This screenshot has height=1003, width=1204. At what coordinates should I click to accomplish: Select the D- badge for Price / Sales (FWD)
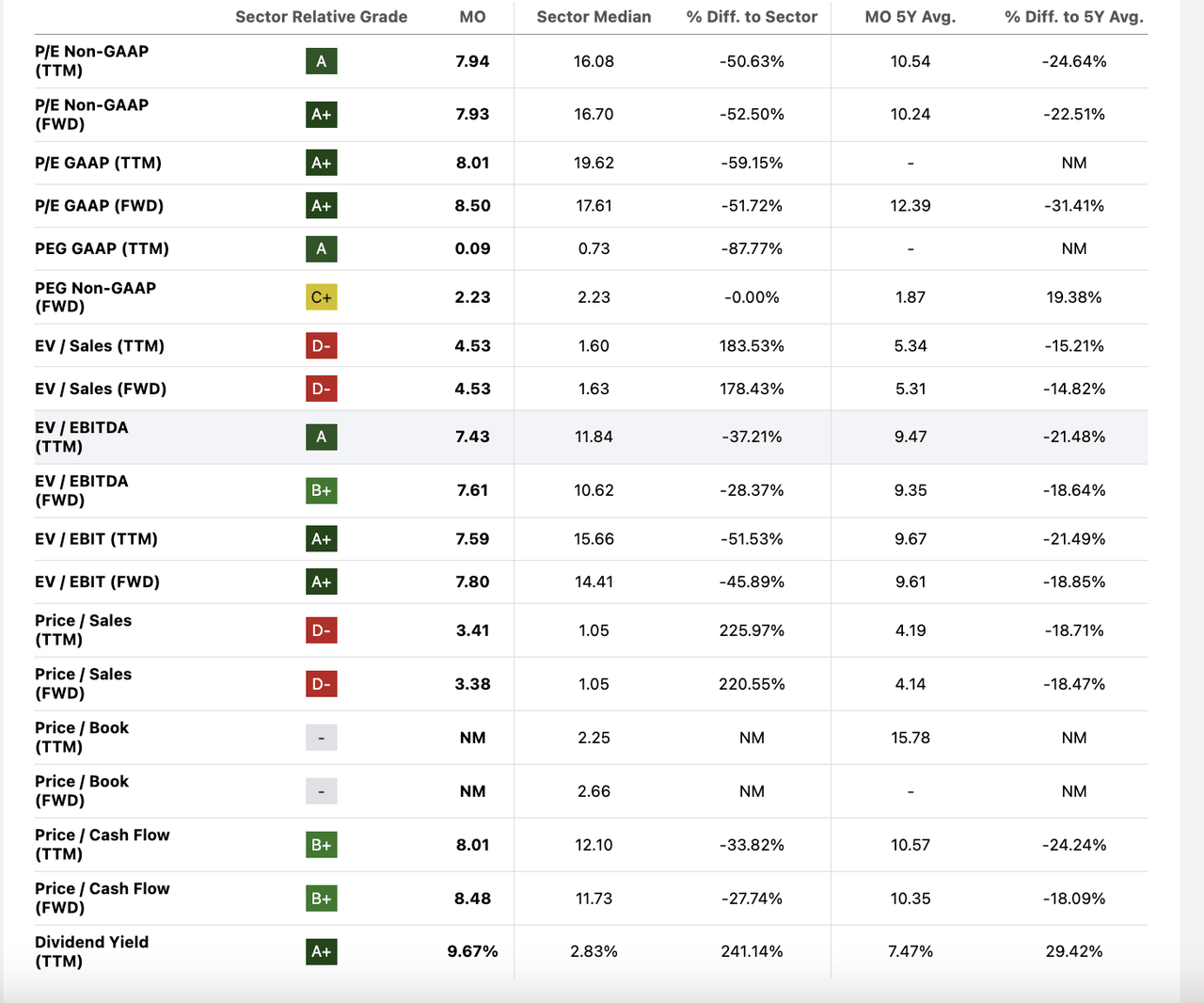pos(321,684)
